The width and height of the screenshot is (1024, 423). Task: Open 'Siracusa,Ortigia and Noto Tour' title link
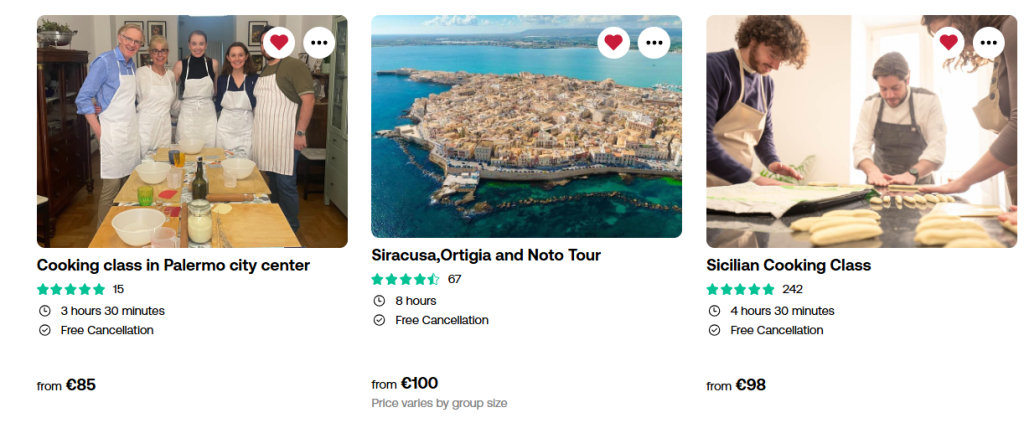[x=486, y=255]
